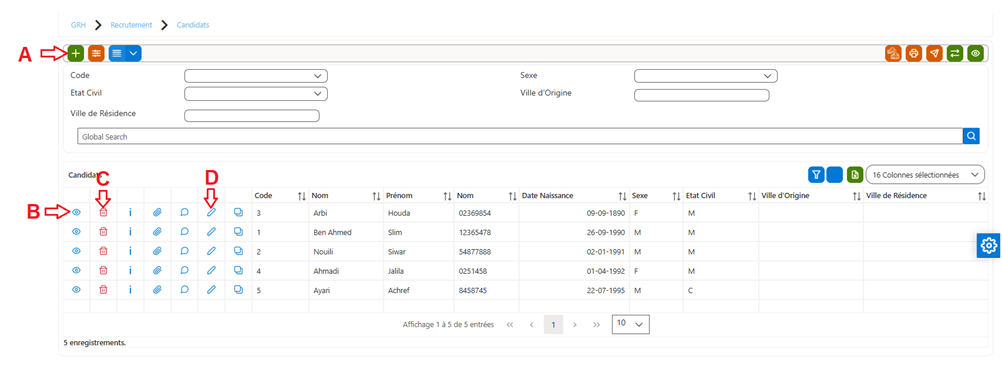Delete candidate Arbi Houda with trash icon

[x=103, y=212]
